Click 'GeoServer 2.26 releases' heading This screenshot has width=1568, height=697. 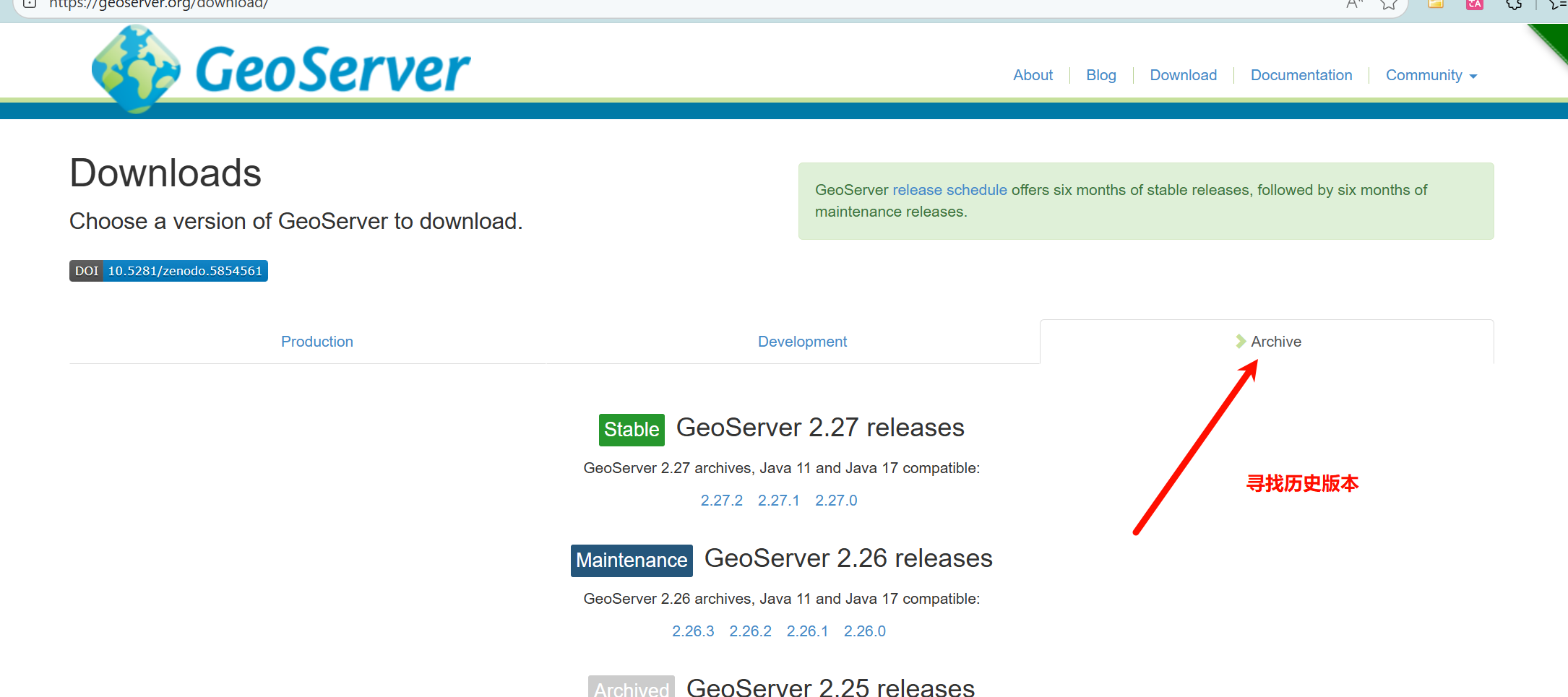pos(848,558)
